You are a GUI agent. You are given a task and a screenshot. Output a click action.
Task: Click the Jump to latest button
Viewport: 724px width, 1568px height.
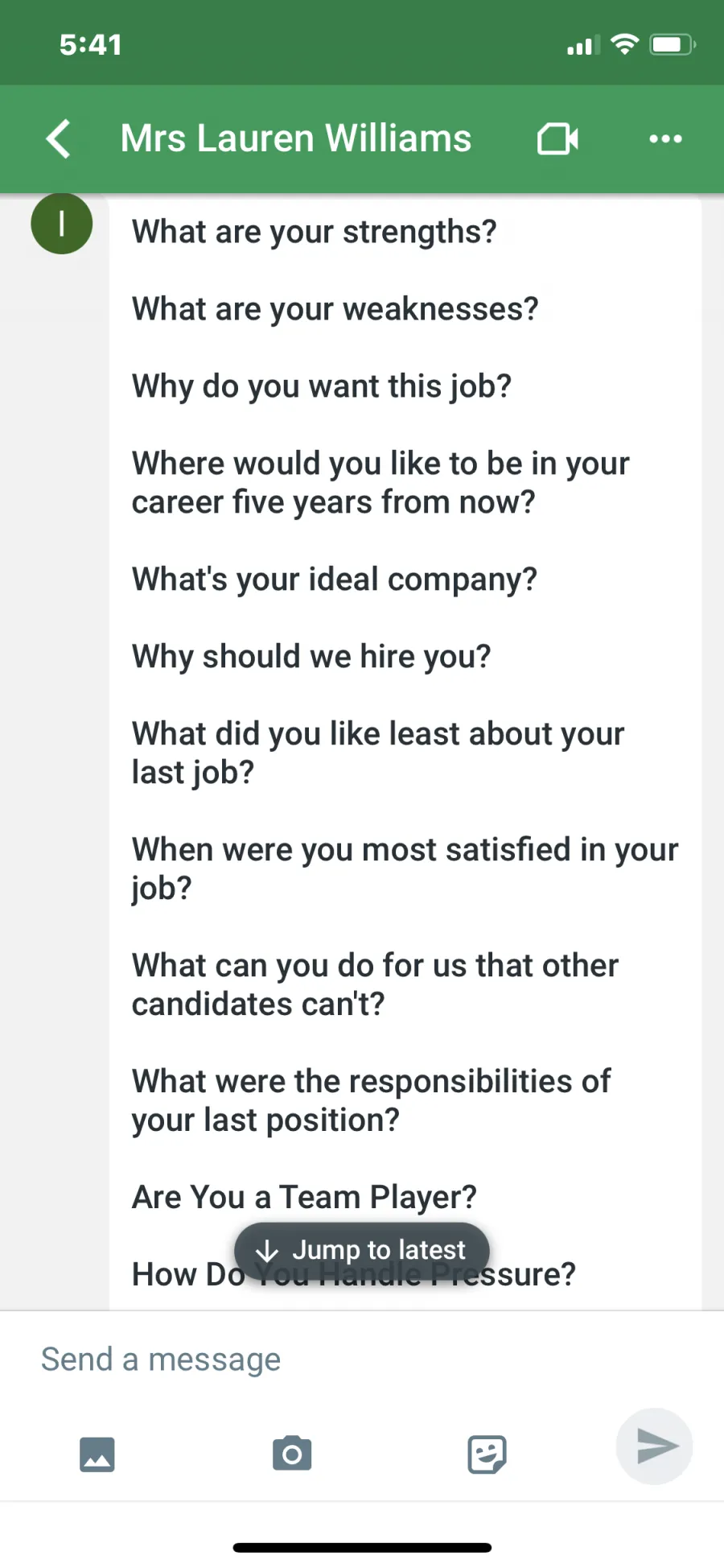pos(362,1250)
